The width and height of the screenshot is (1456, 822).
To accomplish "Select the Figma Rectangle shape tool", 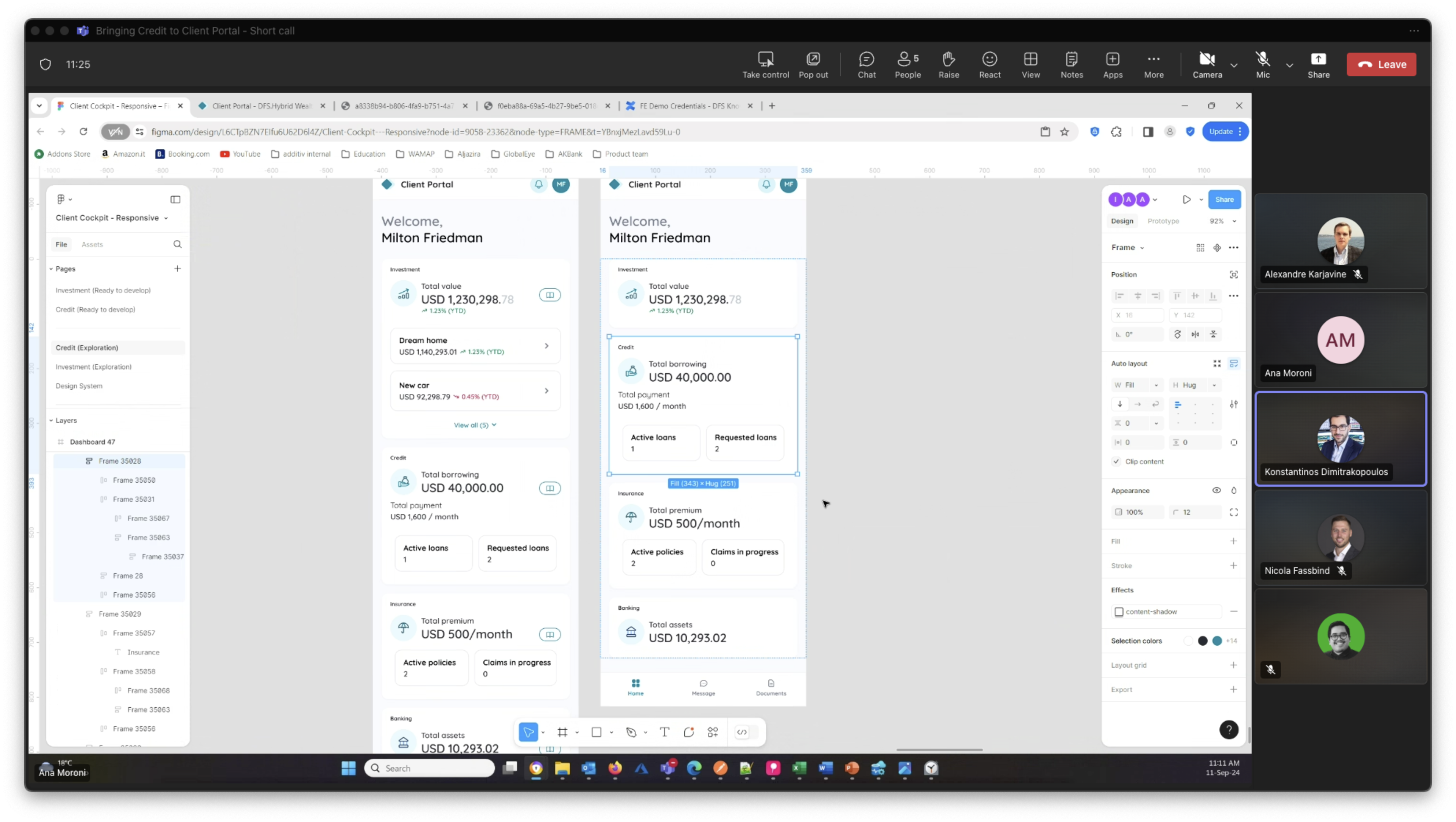I will (596, 732).
